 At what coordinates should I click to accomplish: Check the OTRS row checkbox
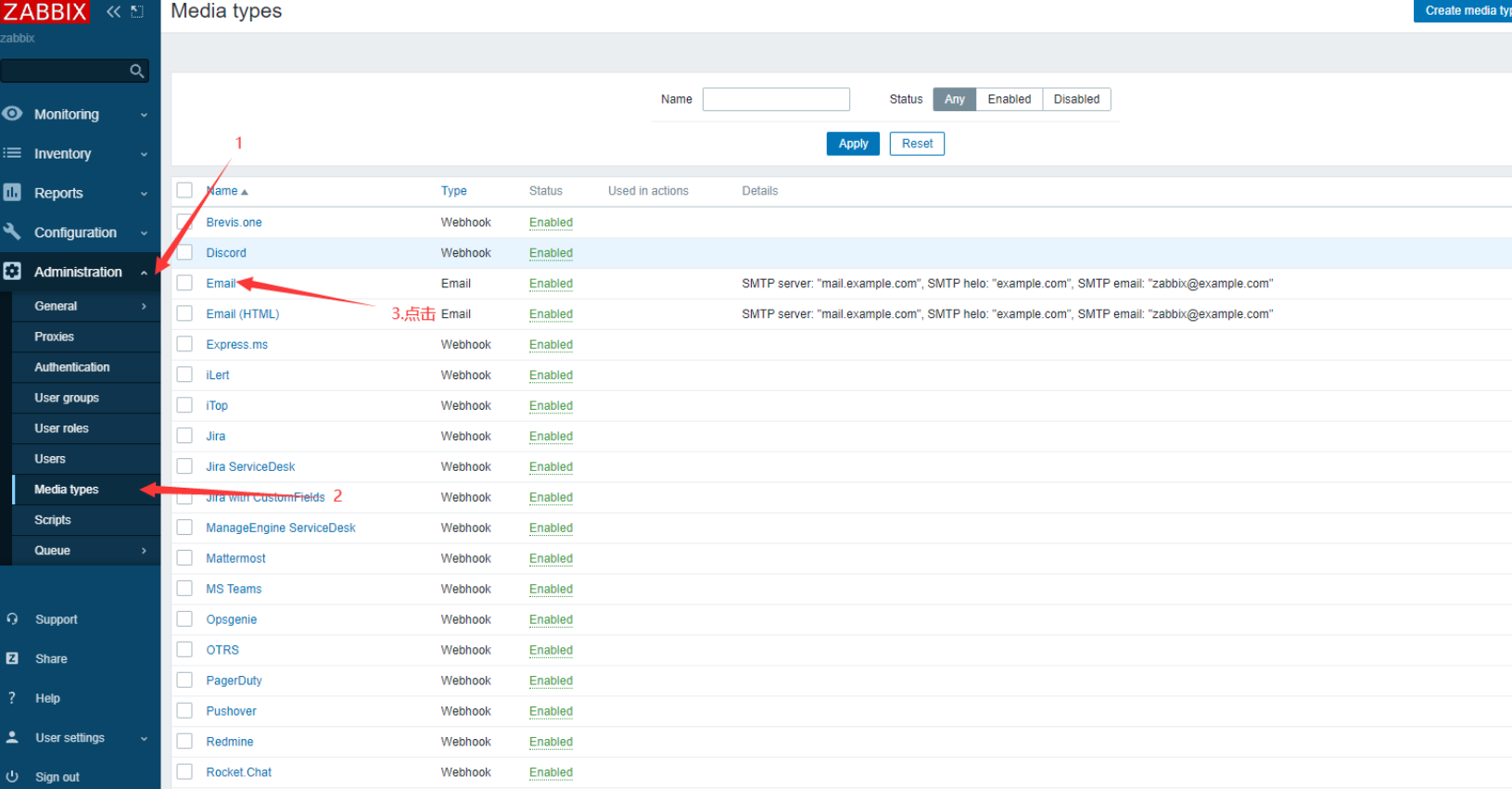click(184, 650)
